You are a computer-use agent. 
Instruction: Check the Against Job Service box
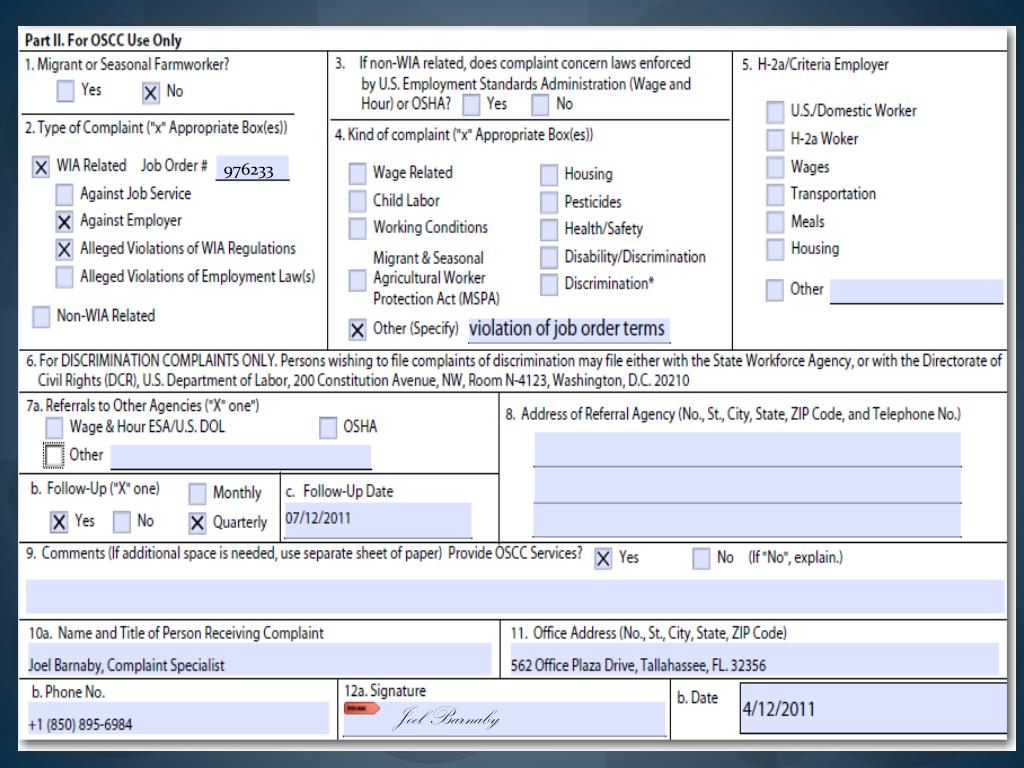click(x=64, y=194)
